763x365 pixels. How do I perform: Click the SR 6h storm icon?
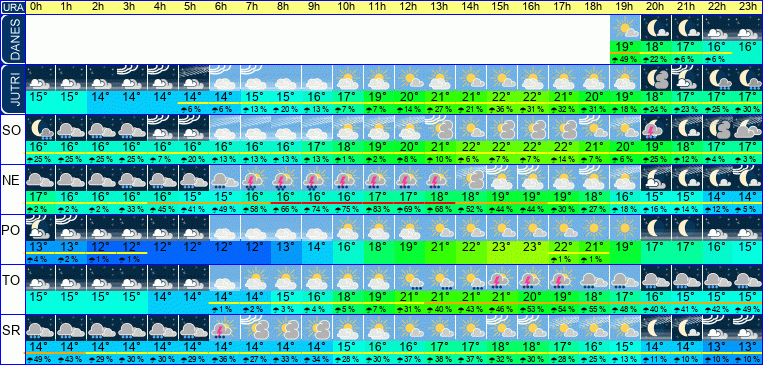[x=225, y=328]
